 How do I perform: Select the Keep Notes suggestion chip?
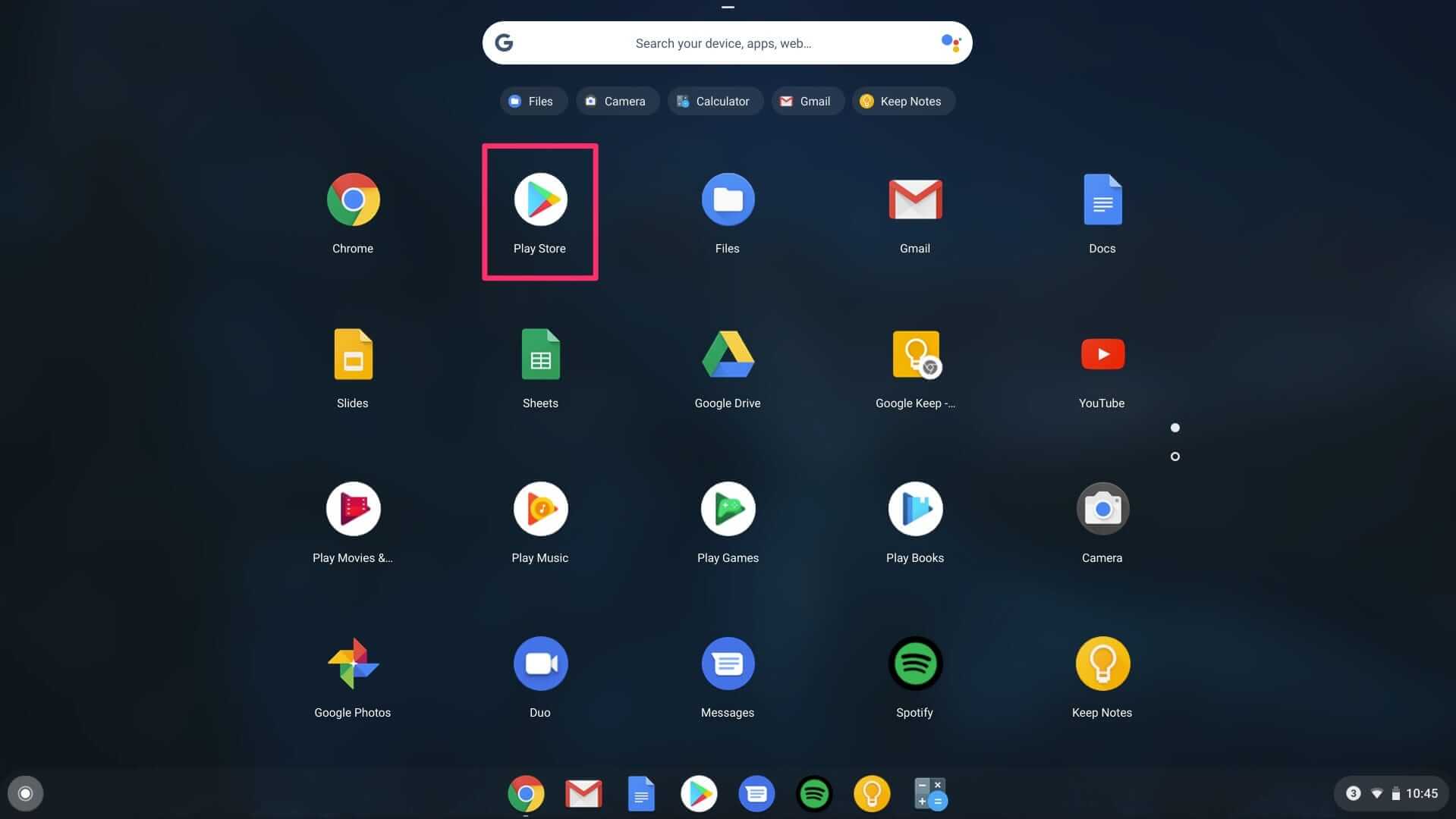click(902, 102)
